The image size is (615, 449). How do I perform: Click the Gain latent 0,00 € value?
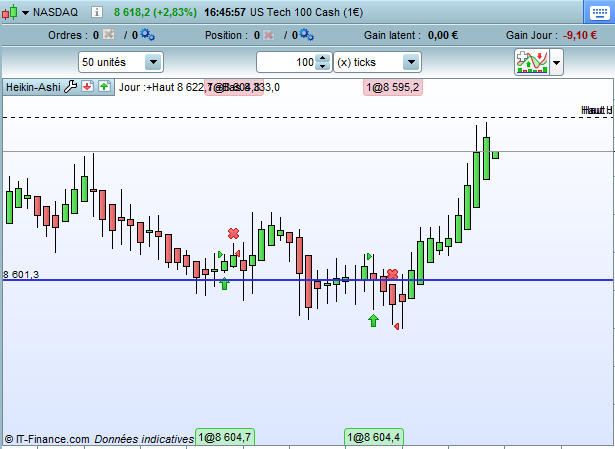(x=443, y=35)
